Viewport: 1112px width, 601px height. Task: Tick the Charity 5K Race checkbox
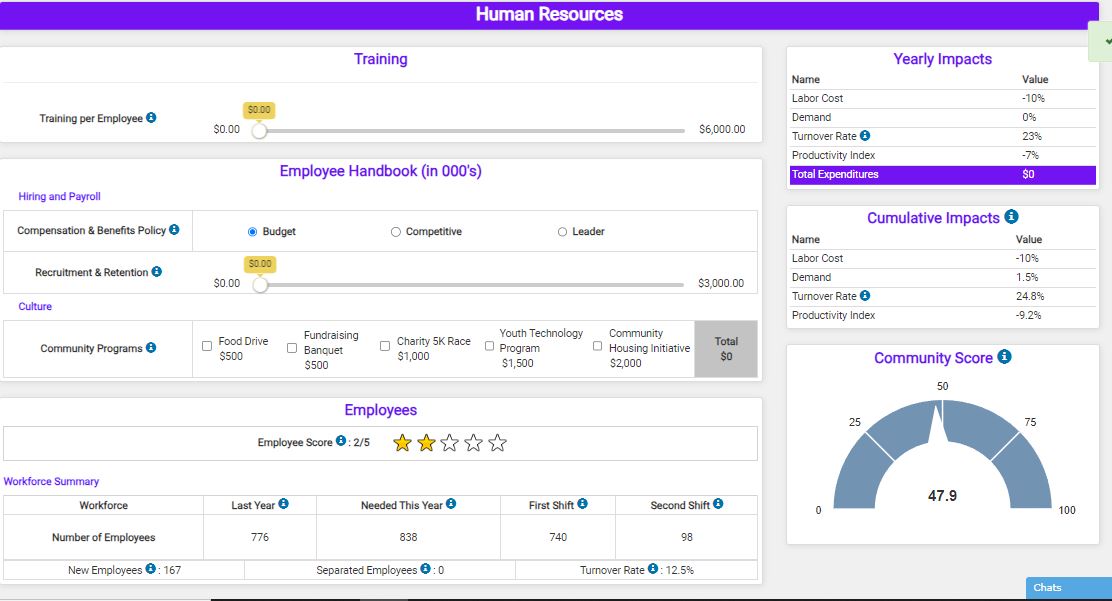pyautogui.click(x=385, y=346)
